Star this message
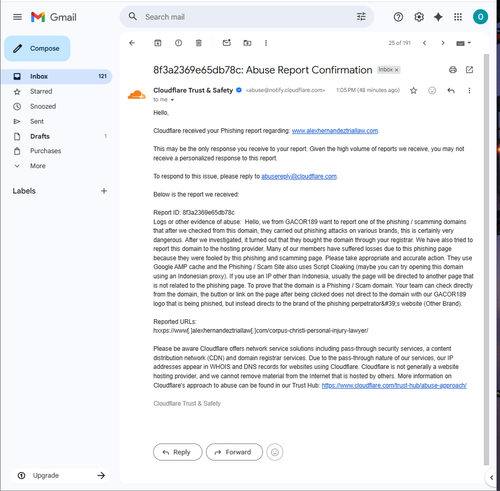Screen dimensions: 500x491 [x=413, y=90]
